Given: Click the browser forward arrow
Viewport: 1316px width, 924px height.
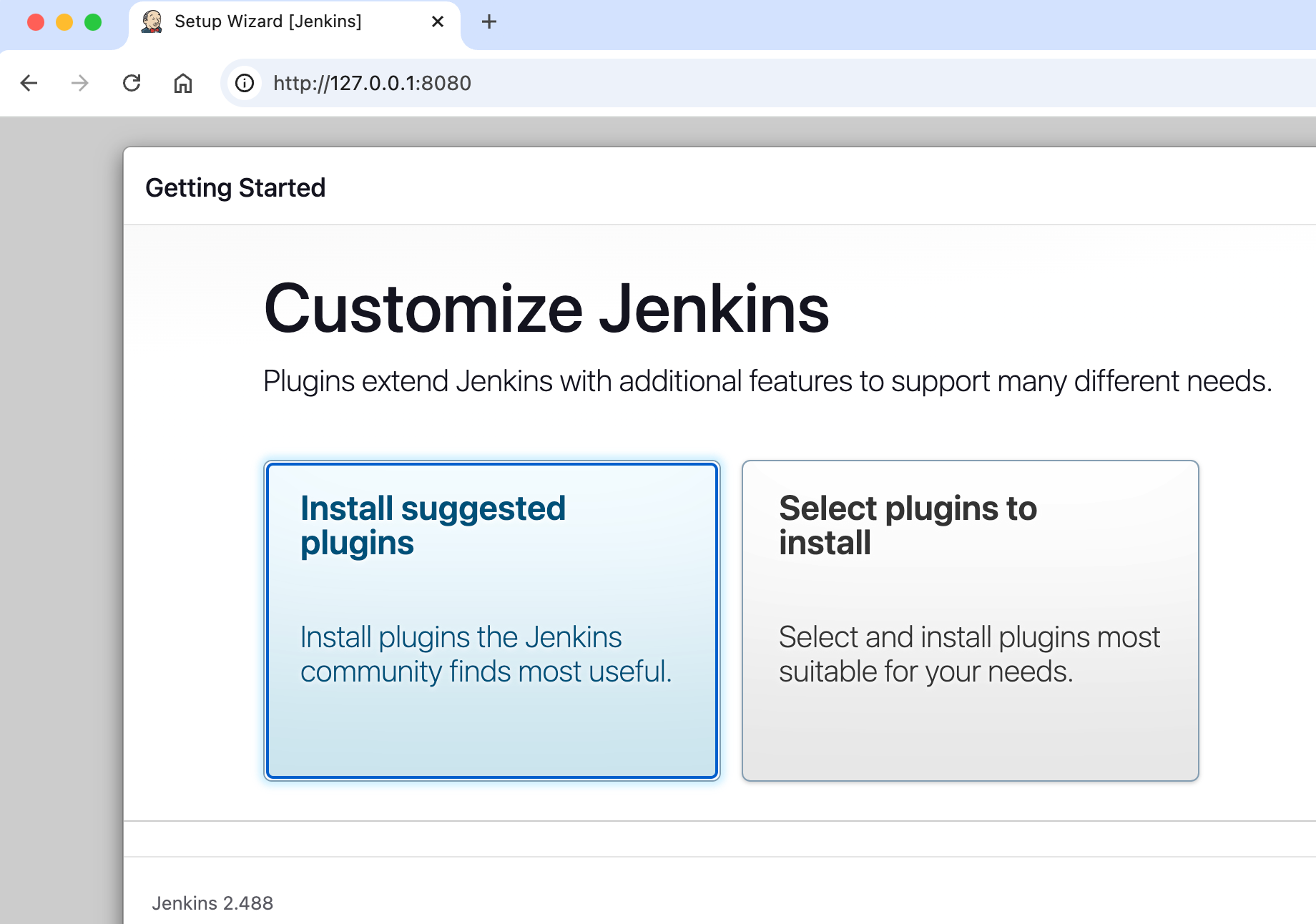Looking at the screenshot, I should coord(80,83).
